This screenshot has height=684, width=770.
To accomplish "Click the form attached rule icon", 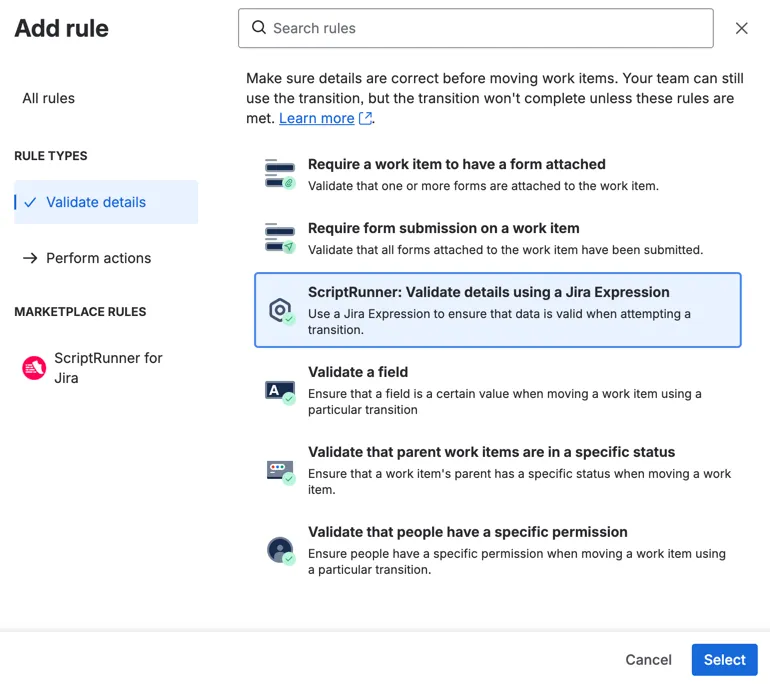I will (280, 174).
